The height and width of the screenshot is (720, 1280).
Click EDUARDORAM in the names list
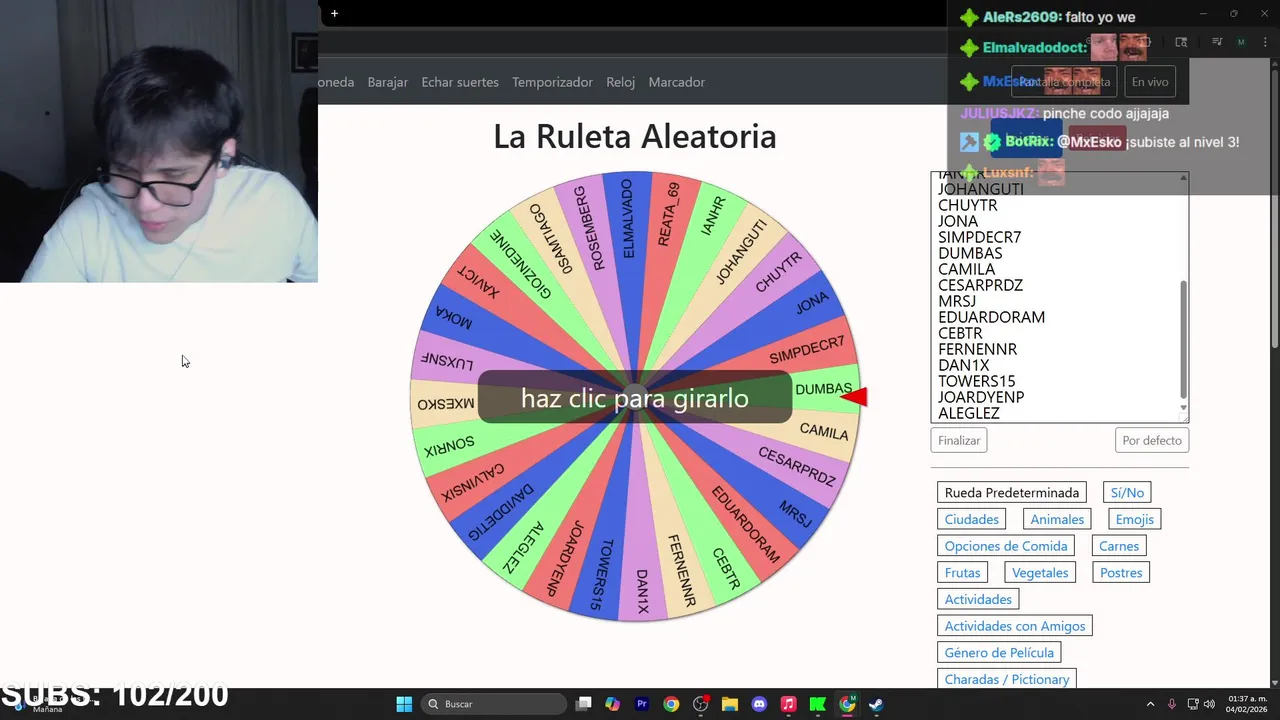coord(991,317)
